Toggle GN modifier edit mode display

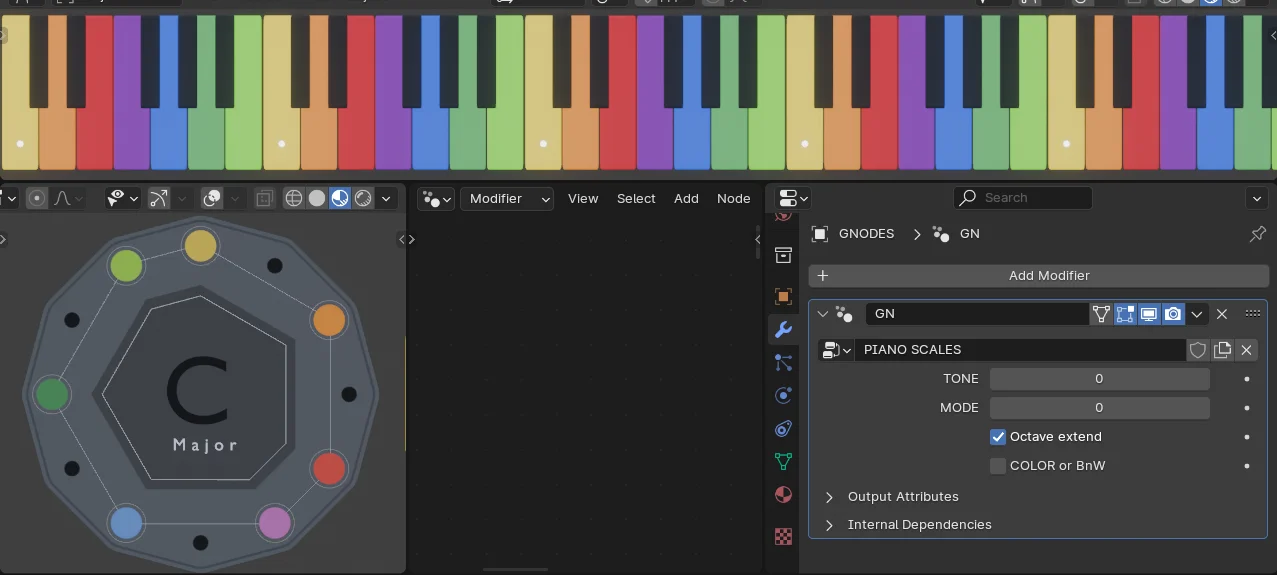(1125, 314)
